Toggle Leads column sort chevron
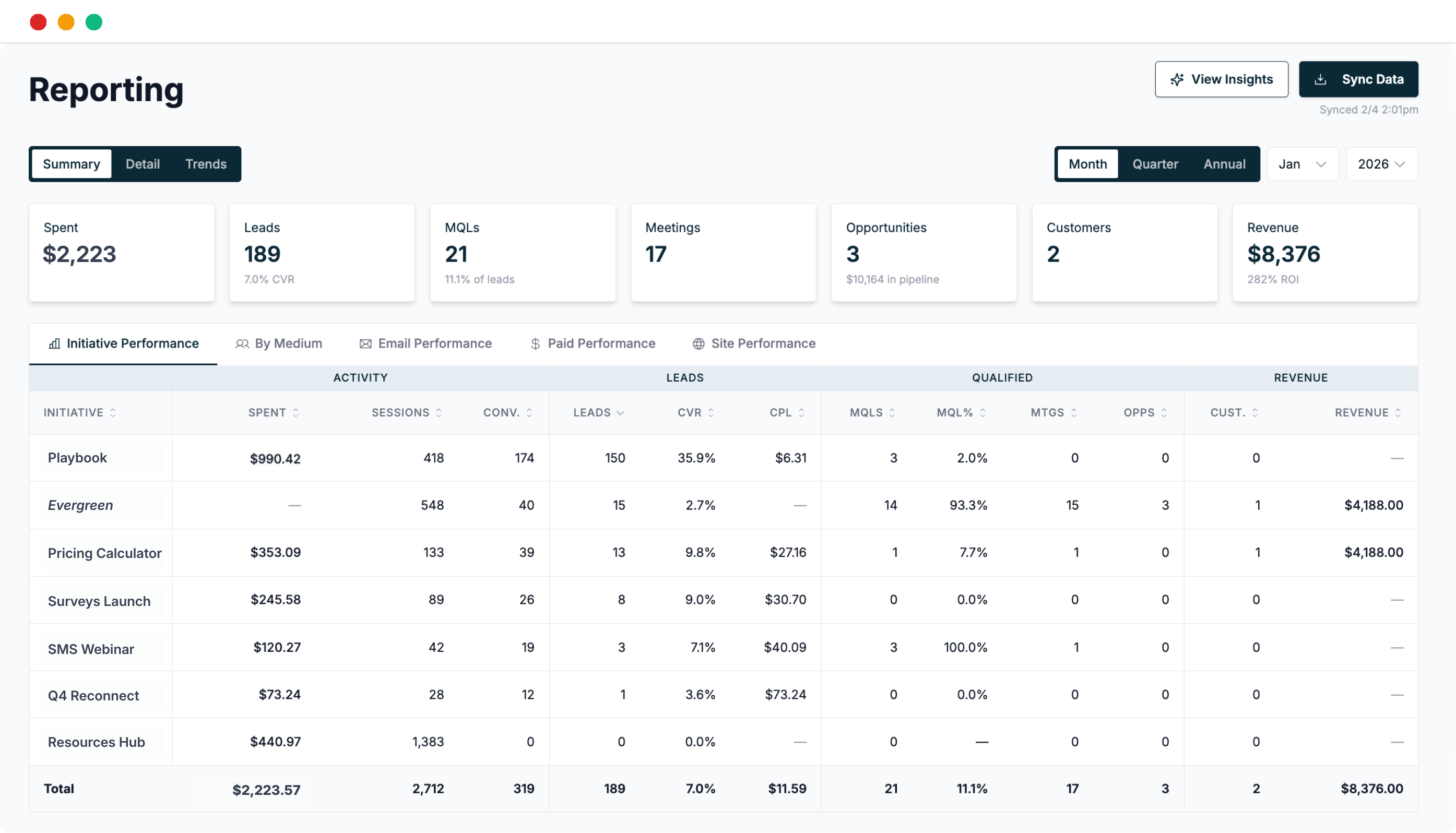This screenshot has height=833, width=1456. tap(621, 412)
